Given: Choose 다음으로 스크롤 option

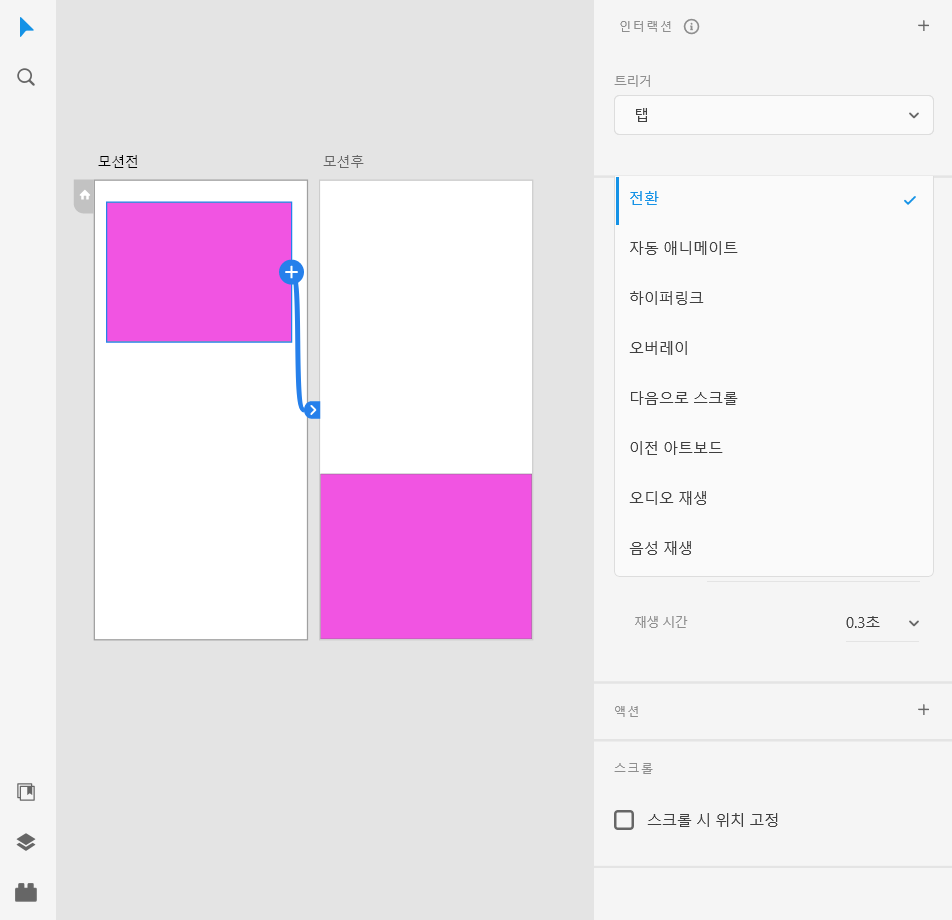Looking at the screenshot, I should tap(774, 398).
